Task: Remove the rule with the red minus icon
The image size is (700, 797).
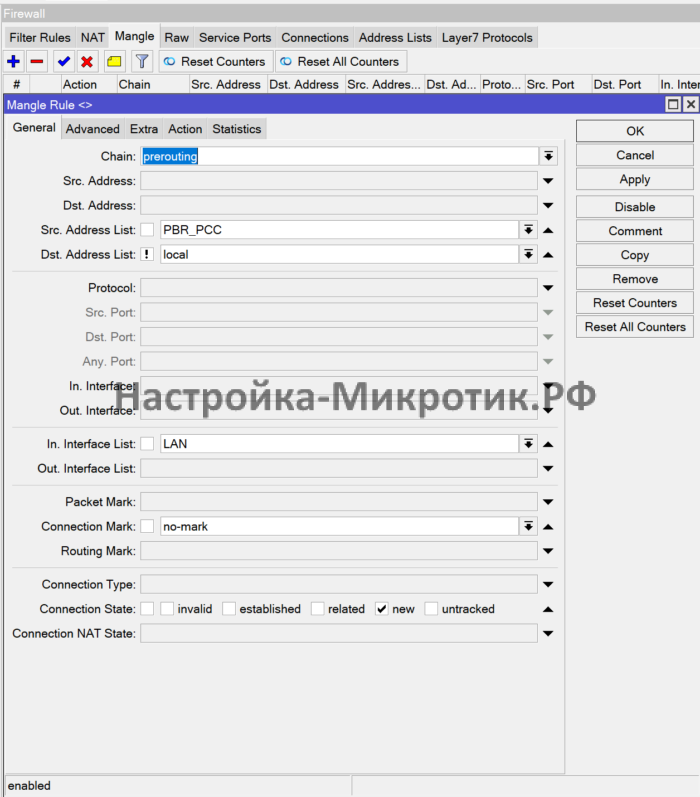Action: click(x=37, y=62)
